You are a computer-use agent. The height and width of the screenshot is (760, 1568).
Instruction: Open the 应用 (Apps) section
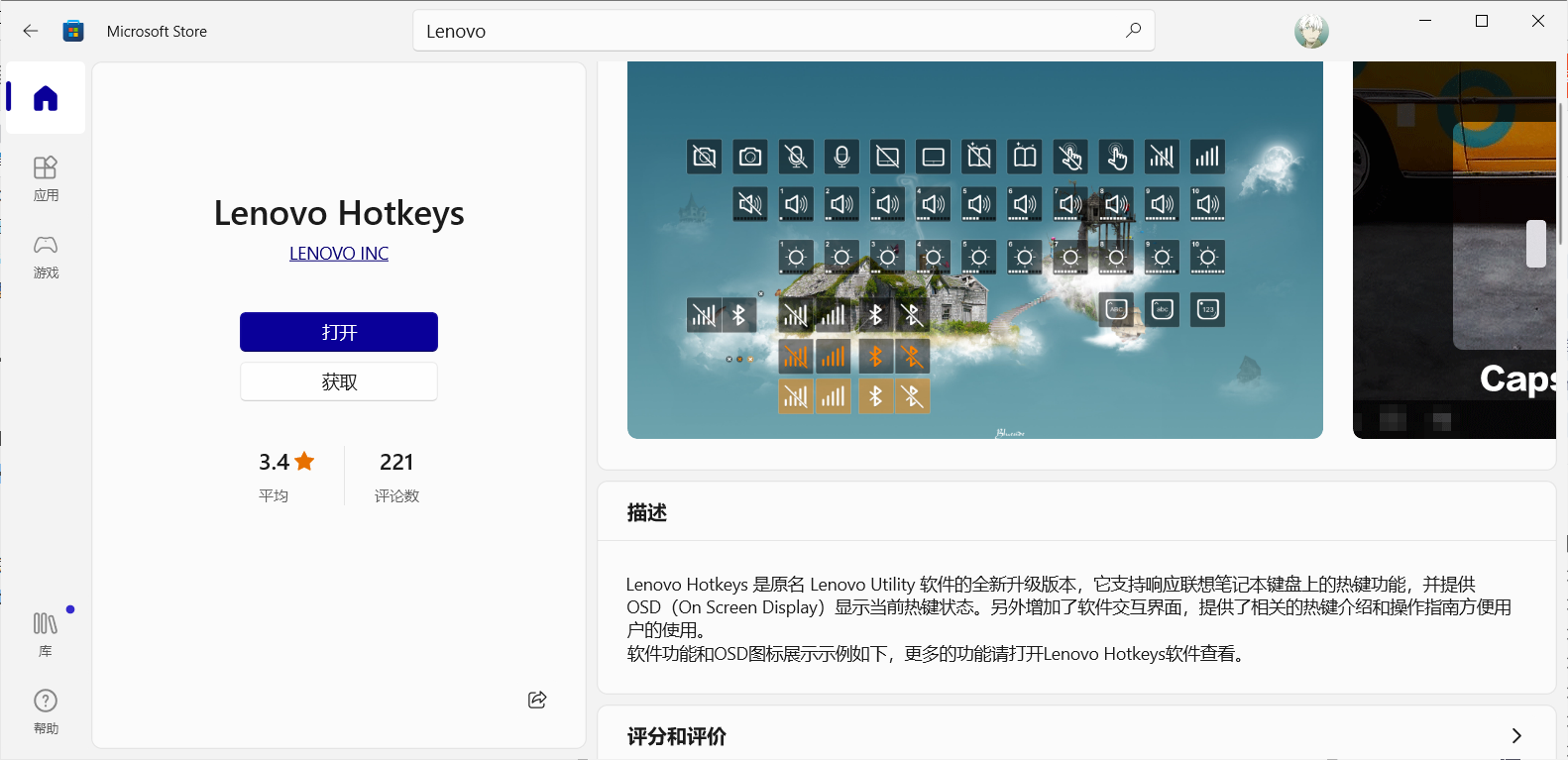click(46, 179)
